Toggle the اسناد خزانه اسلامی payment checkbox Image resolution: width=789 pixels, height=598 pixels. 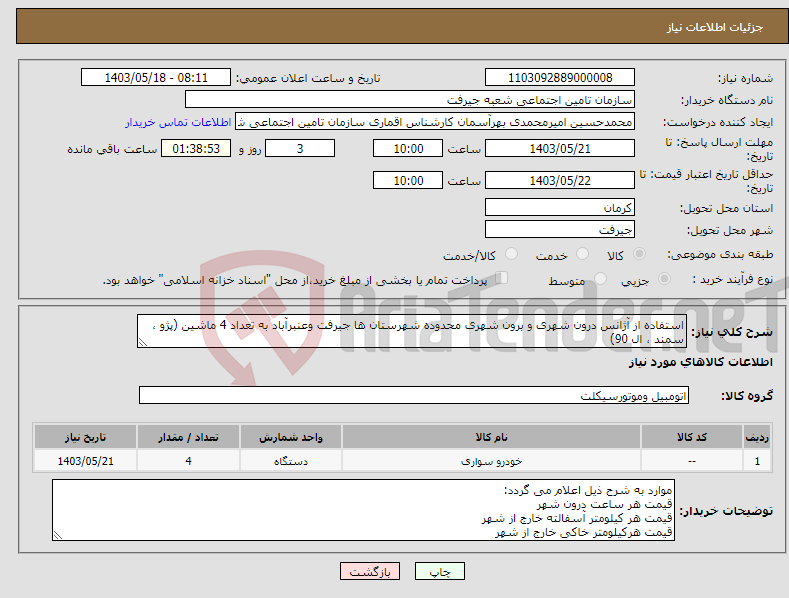502,277
